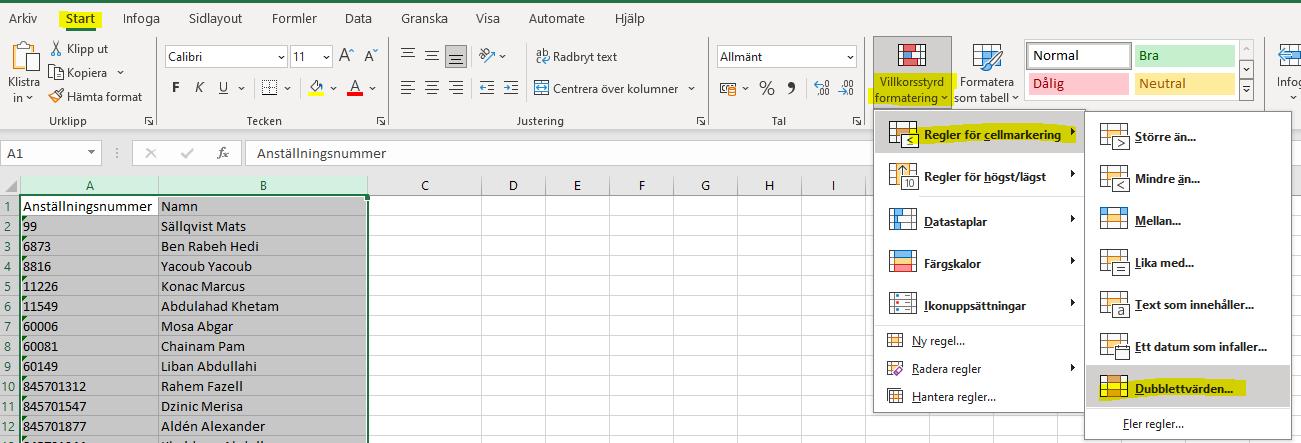Click the Klipp ut scissors icon
This screenshot has width=1301, height=443.
pos(56,49)
